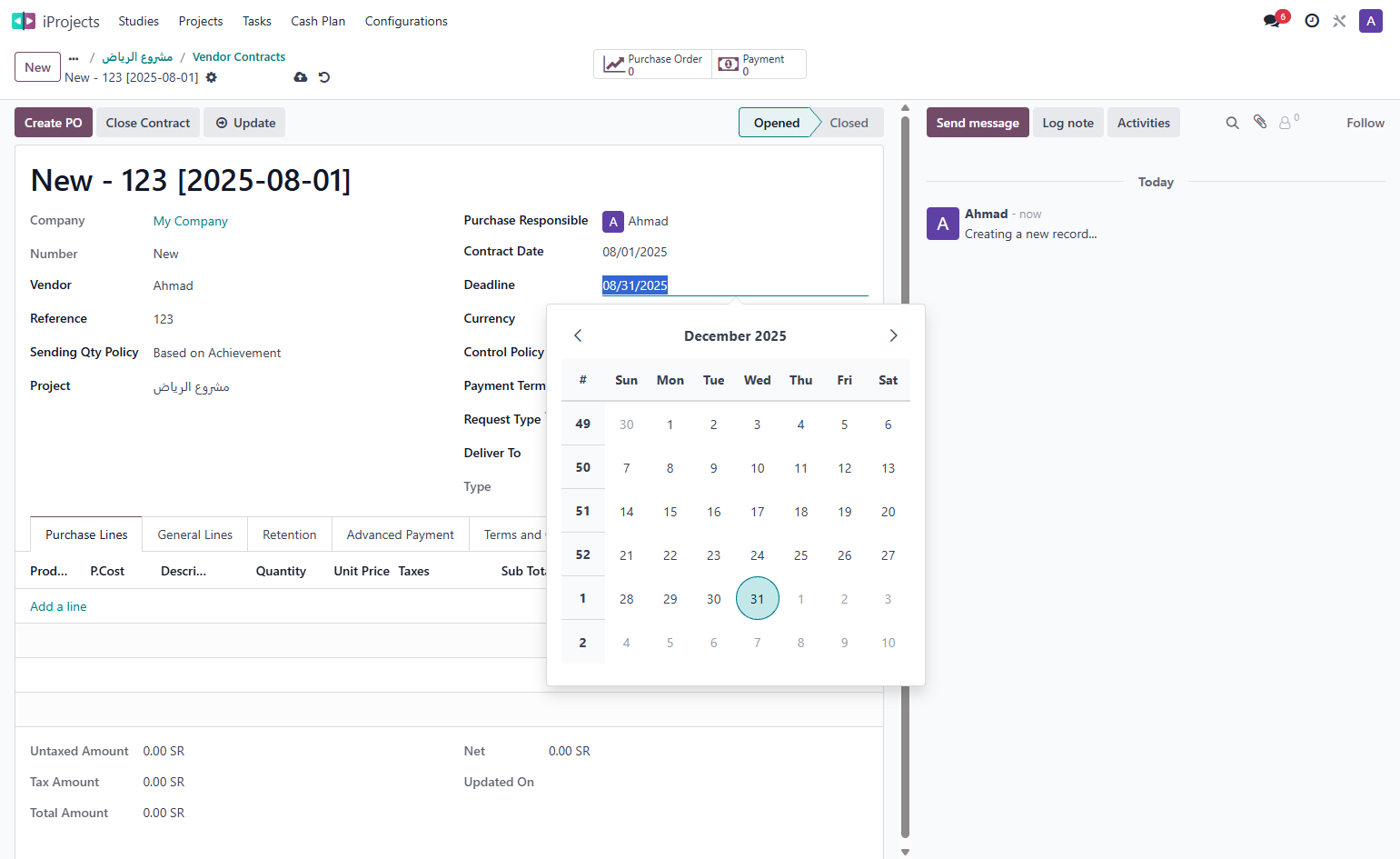Open the activities clock icon in top bar

point(1312,21)
